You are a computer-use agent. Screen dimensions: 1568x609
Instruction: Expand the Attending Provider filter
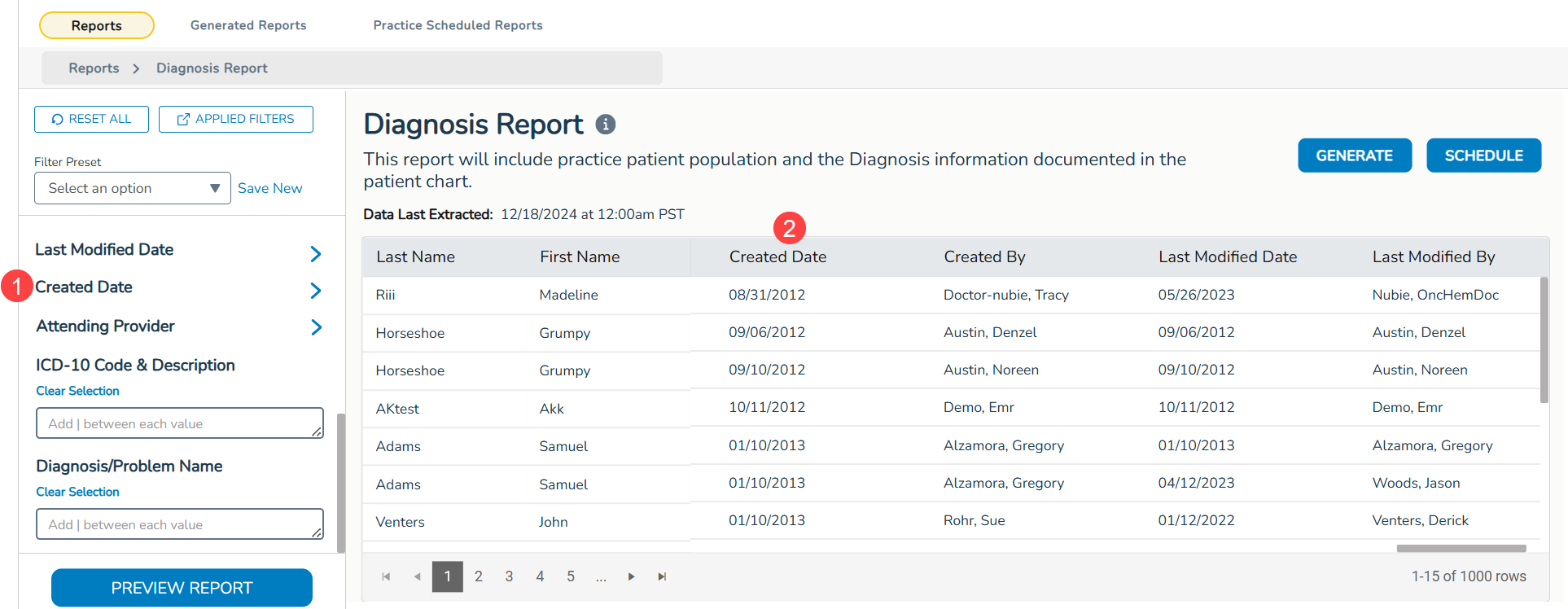pos(316,327)
